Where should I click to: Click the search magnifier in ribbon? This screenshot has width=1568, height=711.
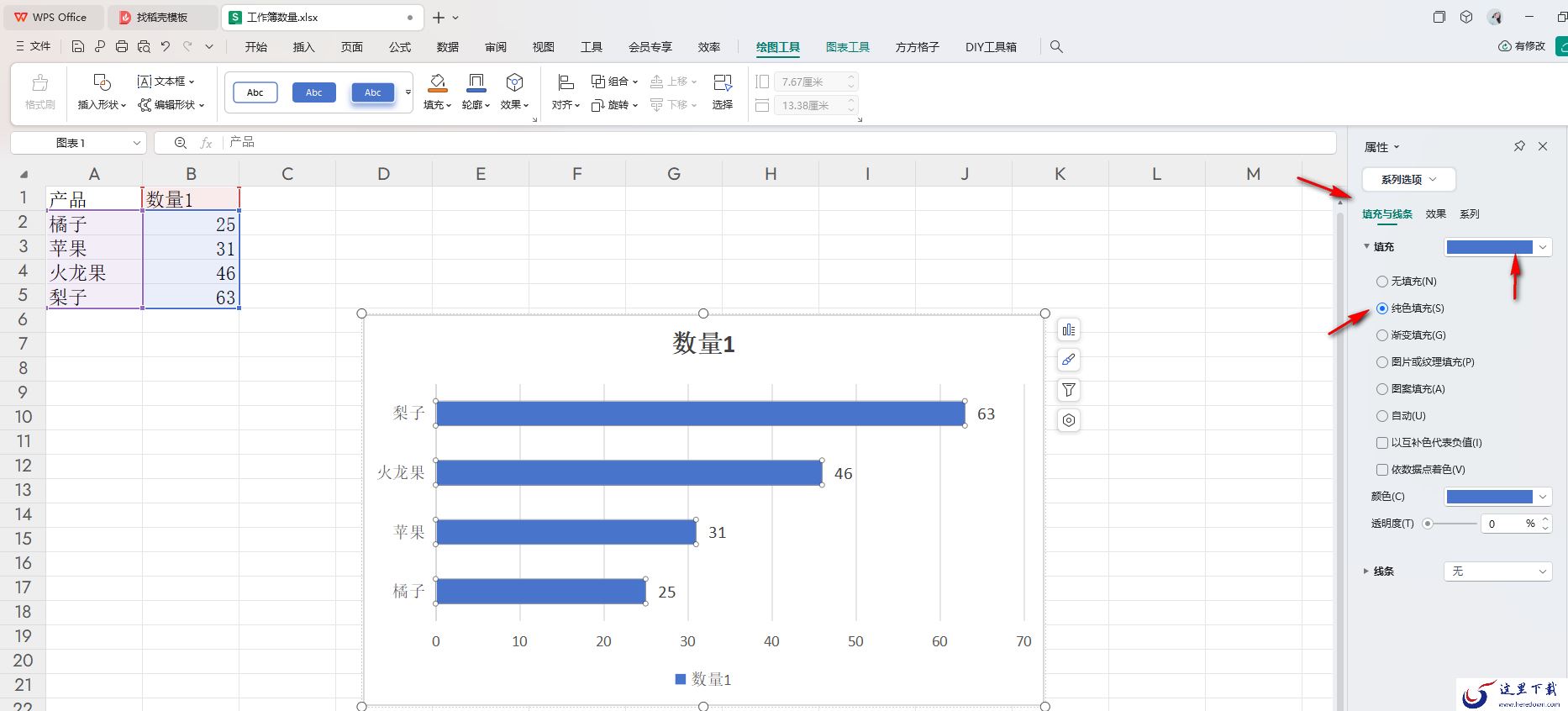(1056, 47)
